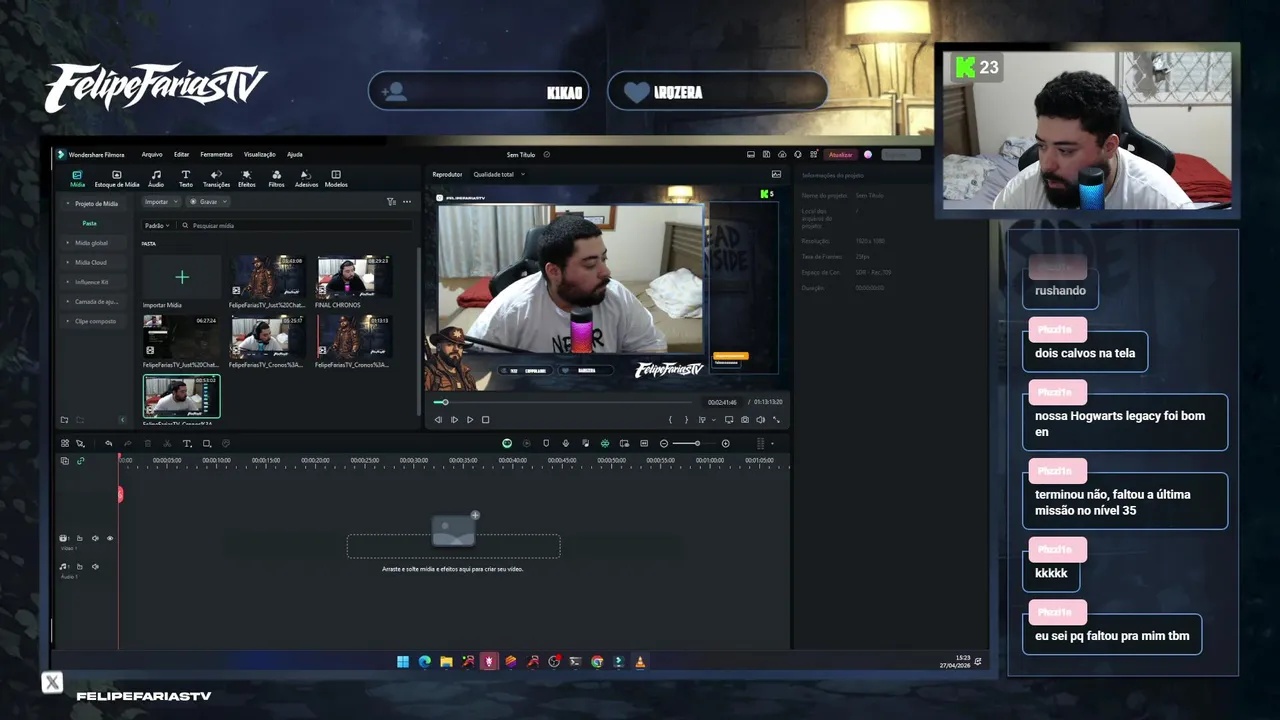Click the new folder icon in media panel
The width and height of the screenshot is (1280, 720).
pyautogui.click(x=64, y=420)
